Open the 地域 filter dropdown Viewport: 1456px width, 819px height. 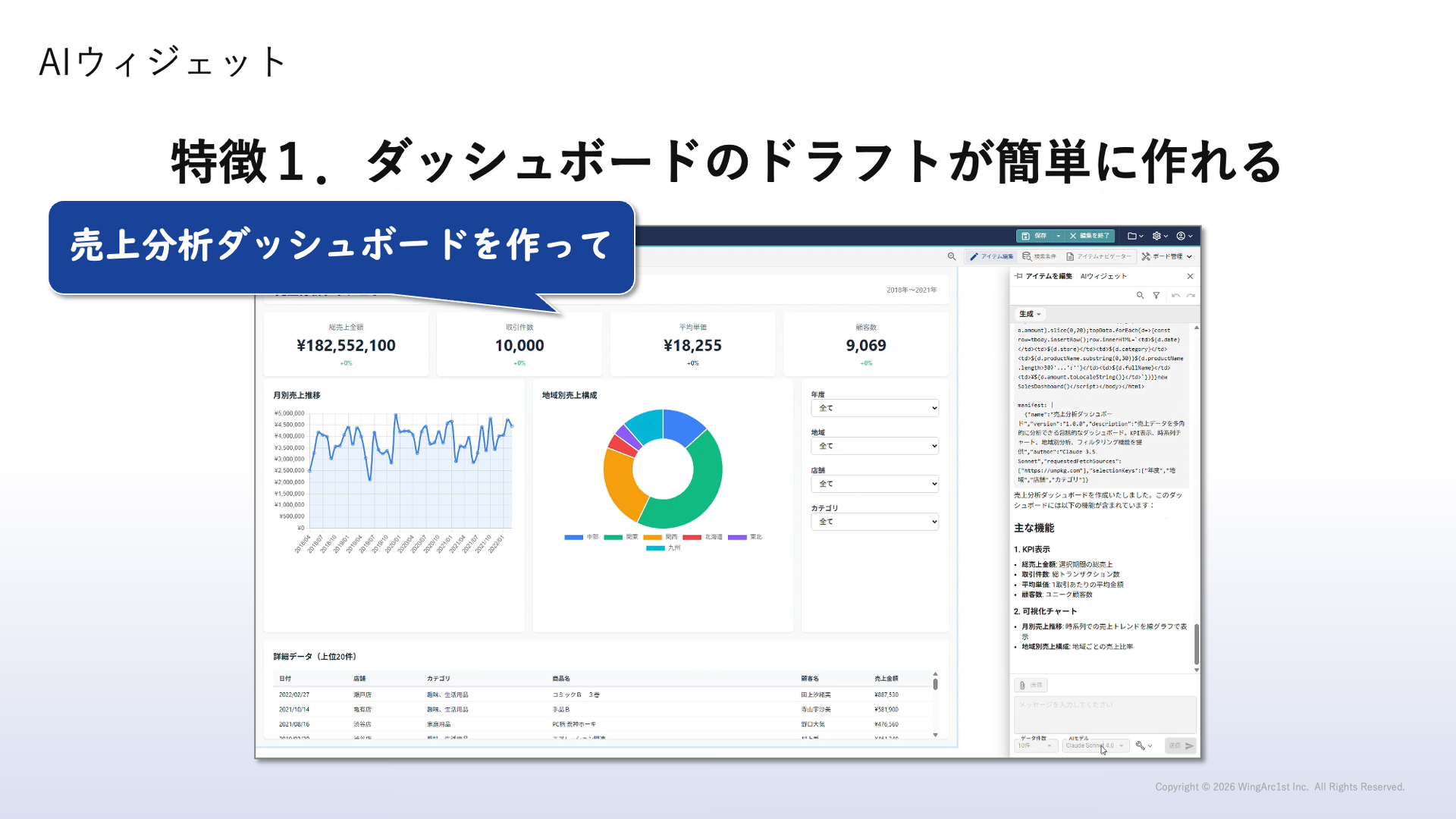tap(875, 446)
